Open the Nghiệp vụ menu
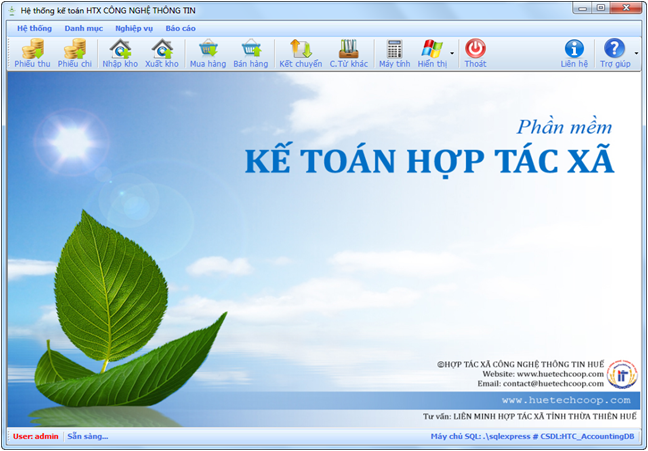Image resolution: width=648 pixels, height=451 pixels. tap(134, 29)
